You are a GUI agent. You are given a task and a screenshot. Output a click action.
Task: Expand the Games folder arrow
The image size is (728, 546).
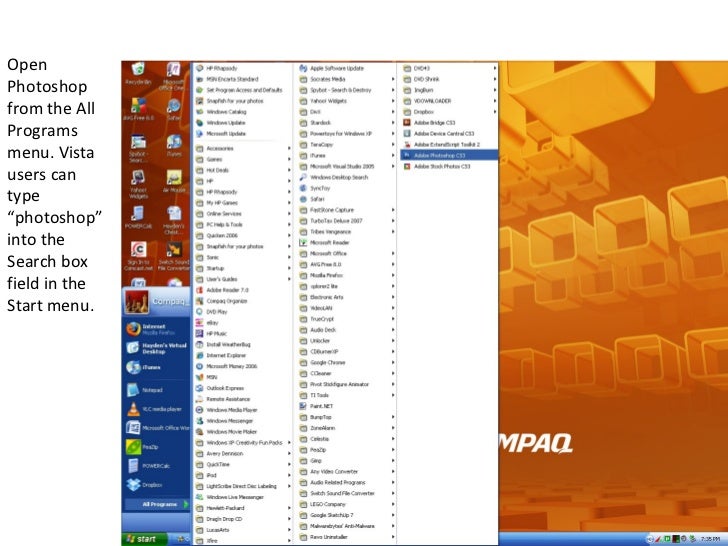(289, 159)
